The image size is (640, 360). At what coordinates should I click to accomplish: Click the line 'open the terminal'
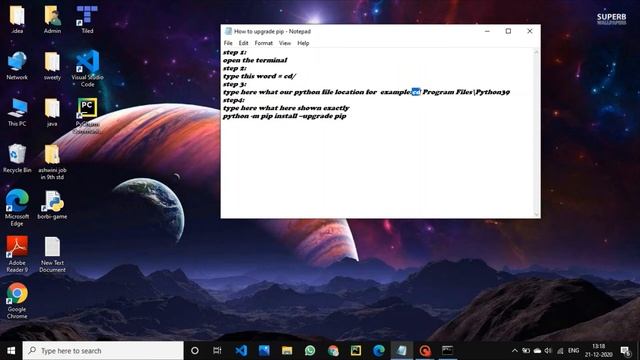coord(255,60)
